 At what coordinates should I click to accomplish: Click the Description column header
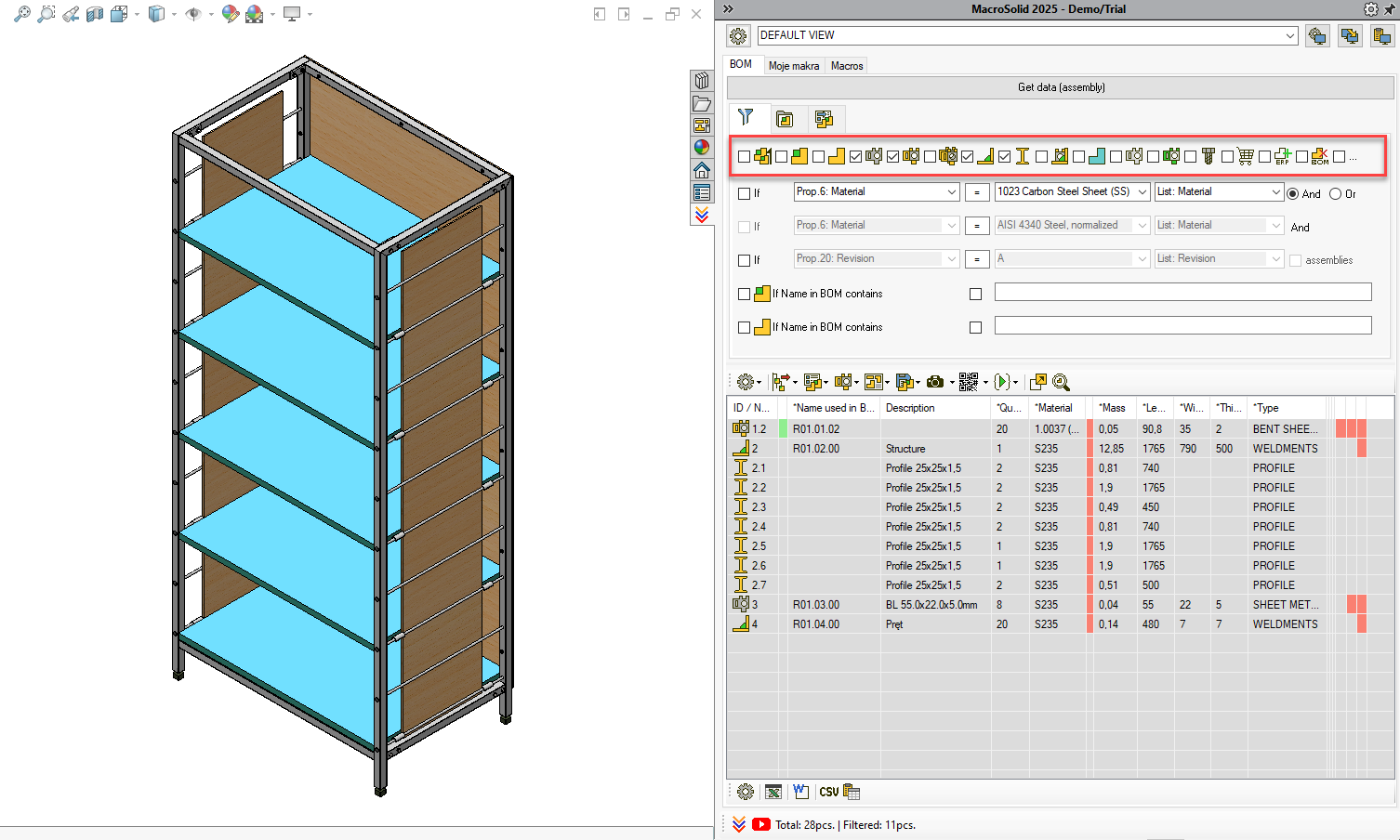[x=936, y=408]
